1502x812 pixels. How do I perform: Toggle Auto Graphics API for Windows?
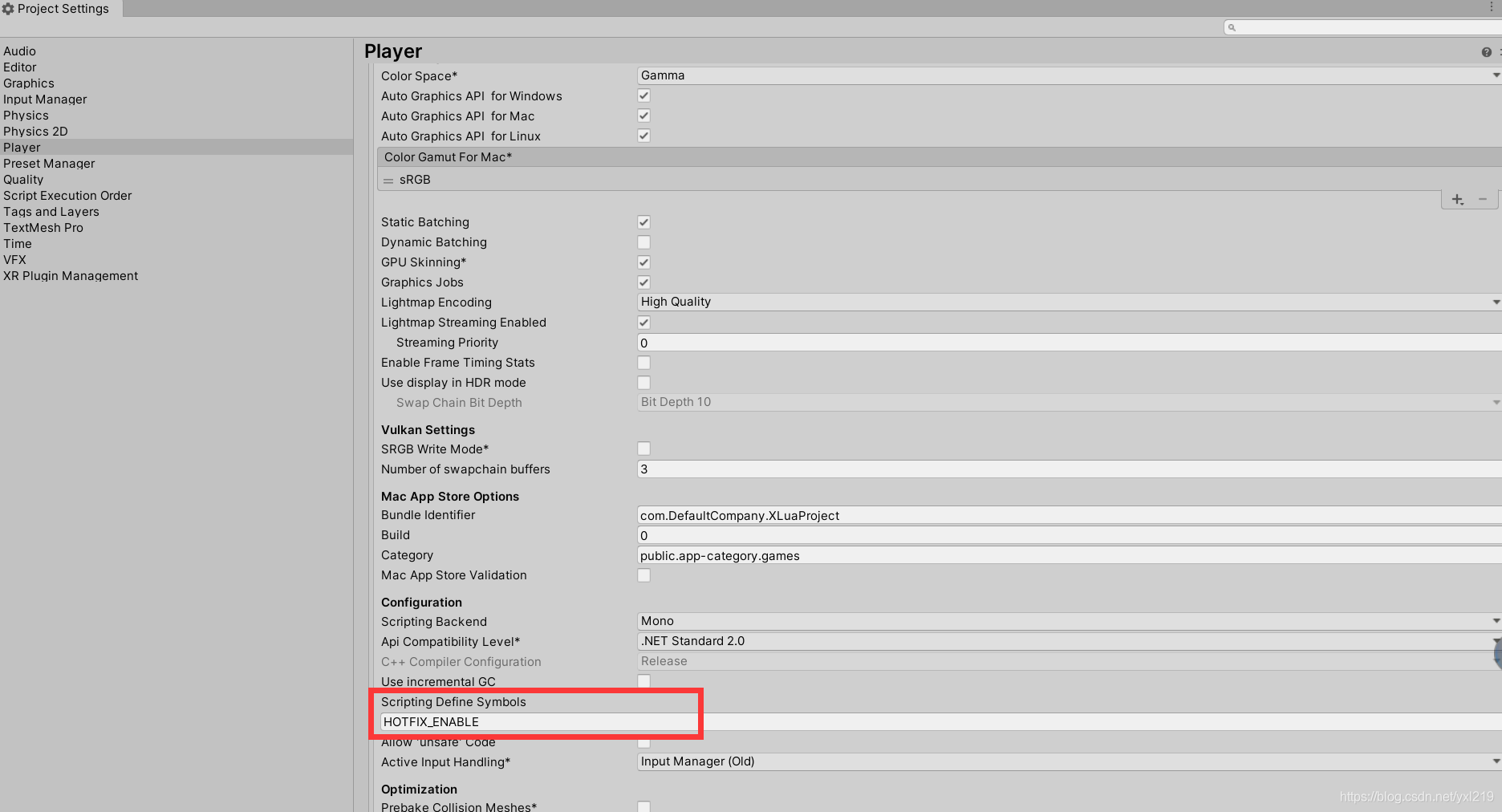643,95
